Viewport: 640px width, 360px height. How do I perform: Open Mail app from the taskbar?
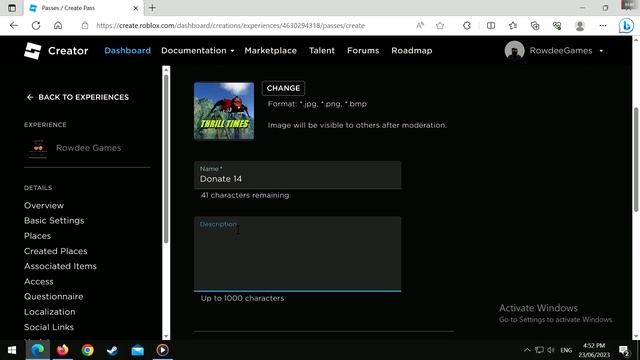click(138, 350)
